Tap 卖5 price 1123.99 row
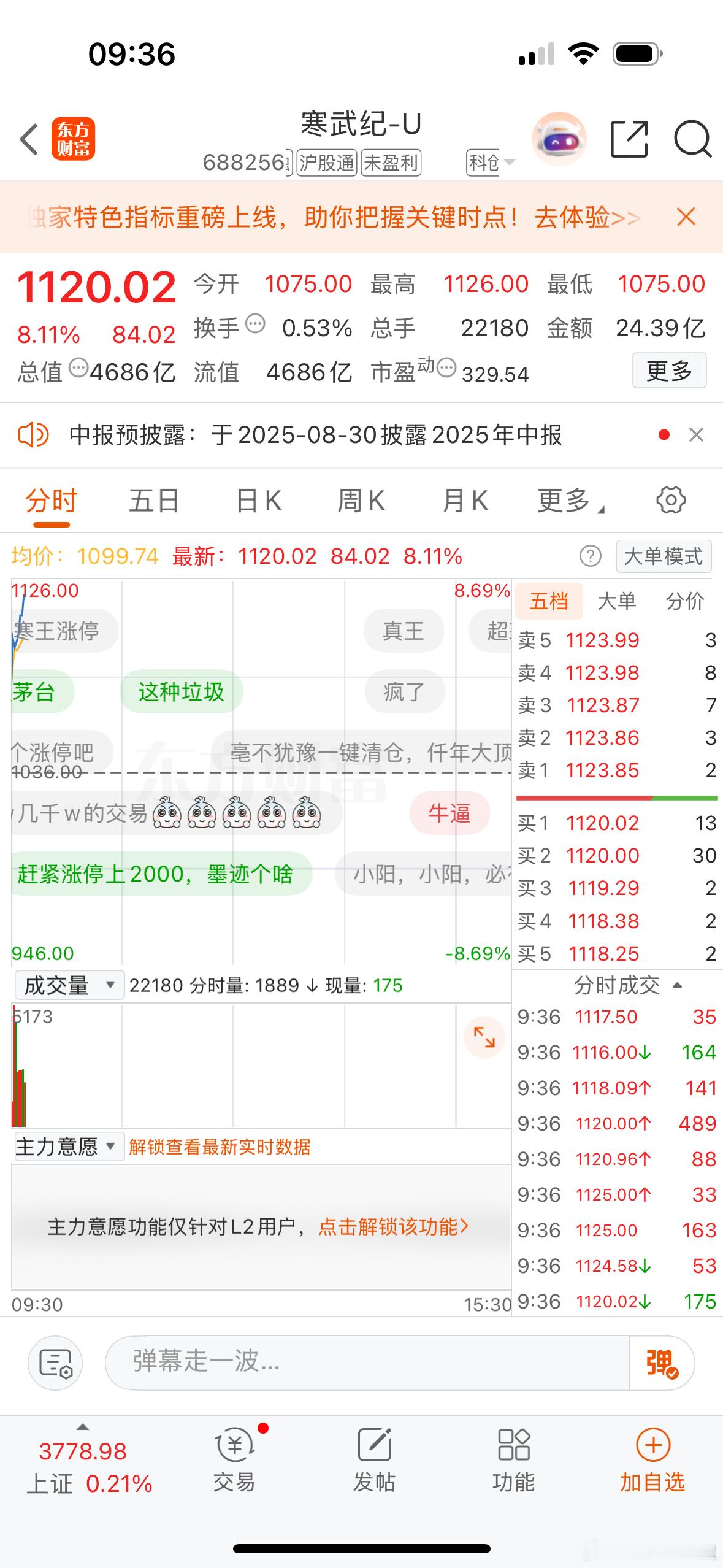Image resolution: width=723 pixels, height=1568 pixels. [x=617, y=640]
